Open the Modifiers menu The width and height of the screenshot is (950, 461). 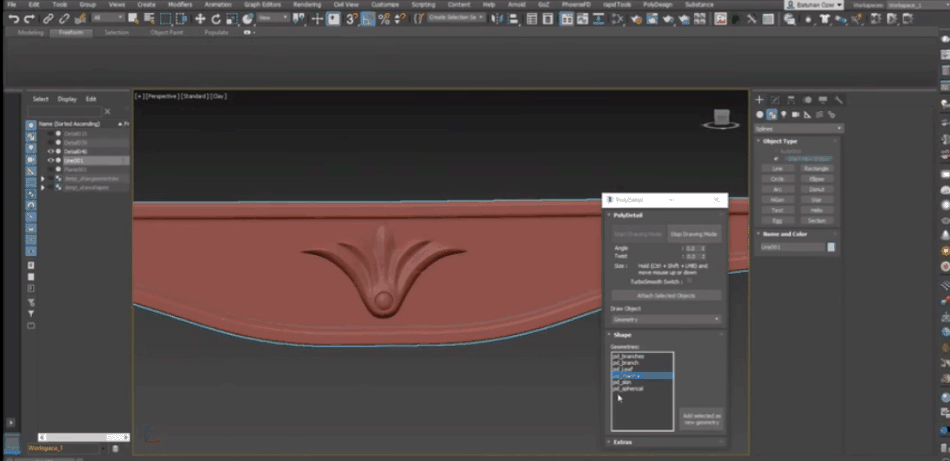(x=180, y=4)
